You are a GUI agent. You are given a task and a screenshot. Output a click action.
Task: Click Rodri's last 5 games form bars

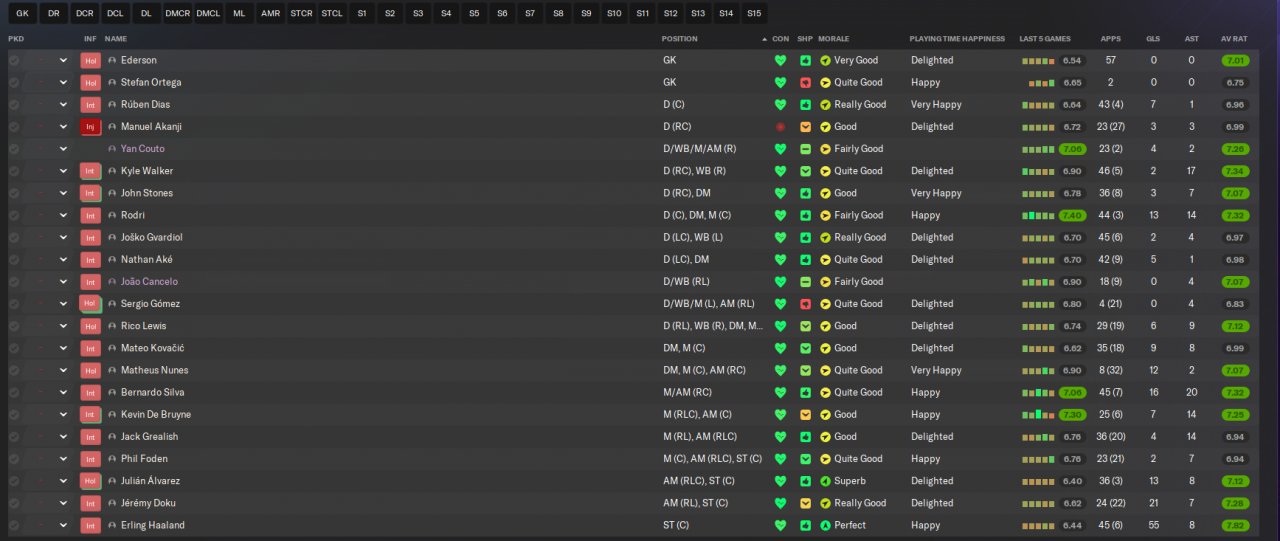(x=1038, y=215)
